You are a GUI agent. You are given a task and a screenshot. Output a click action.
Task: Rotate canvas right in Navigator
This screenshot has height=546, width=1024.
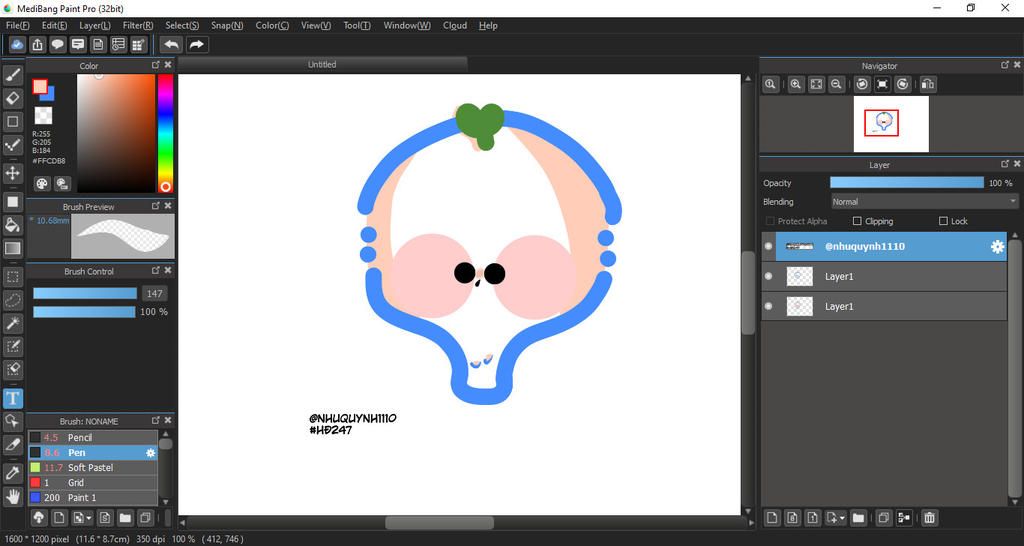click(903, 84)
